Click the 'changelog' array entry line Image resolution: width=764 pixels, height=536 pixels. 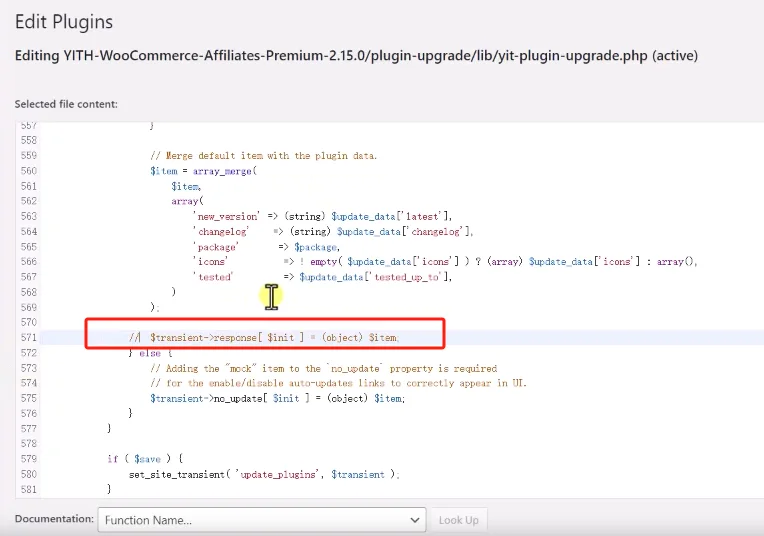333,231
